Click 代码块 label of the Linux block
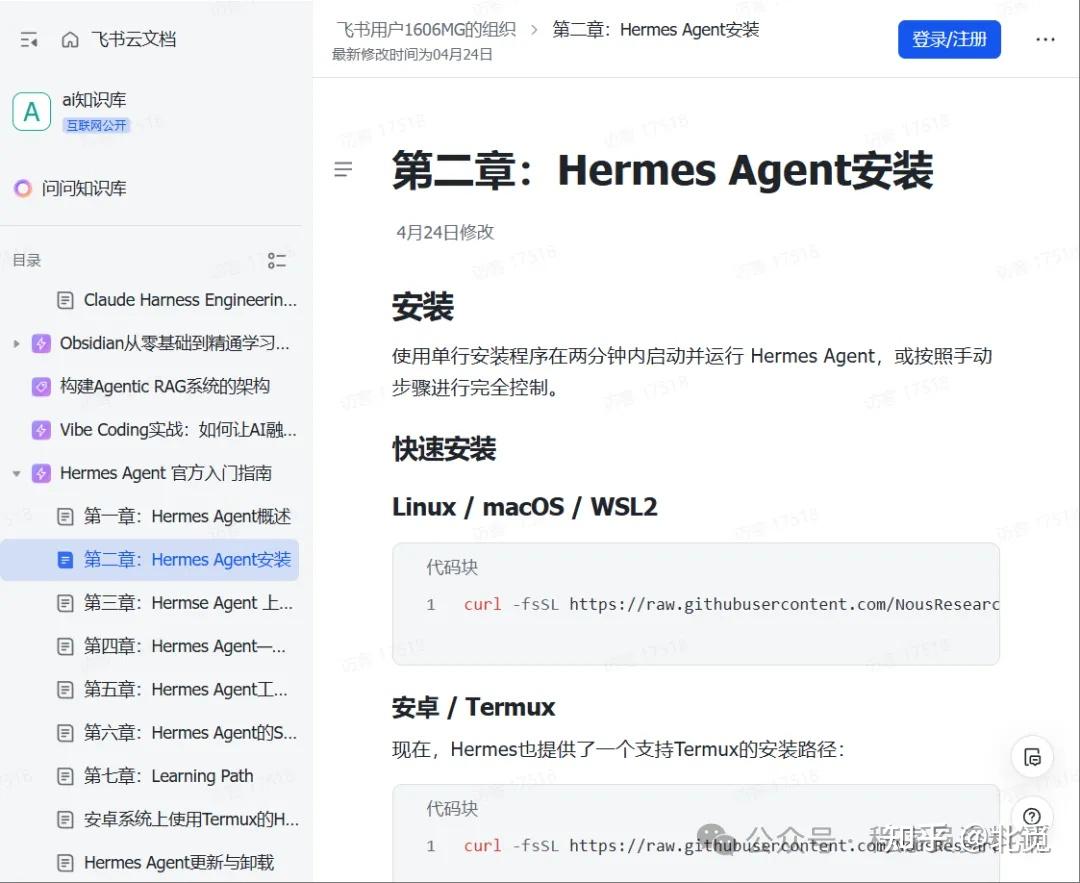 tap(452, 567)
